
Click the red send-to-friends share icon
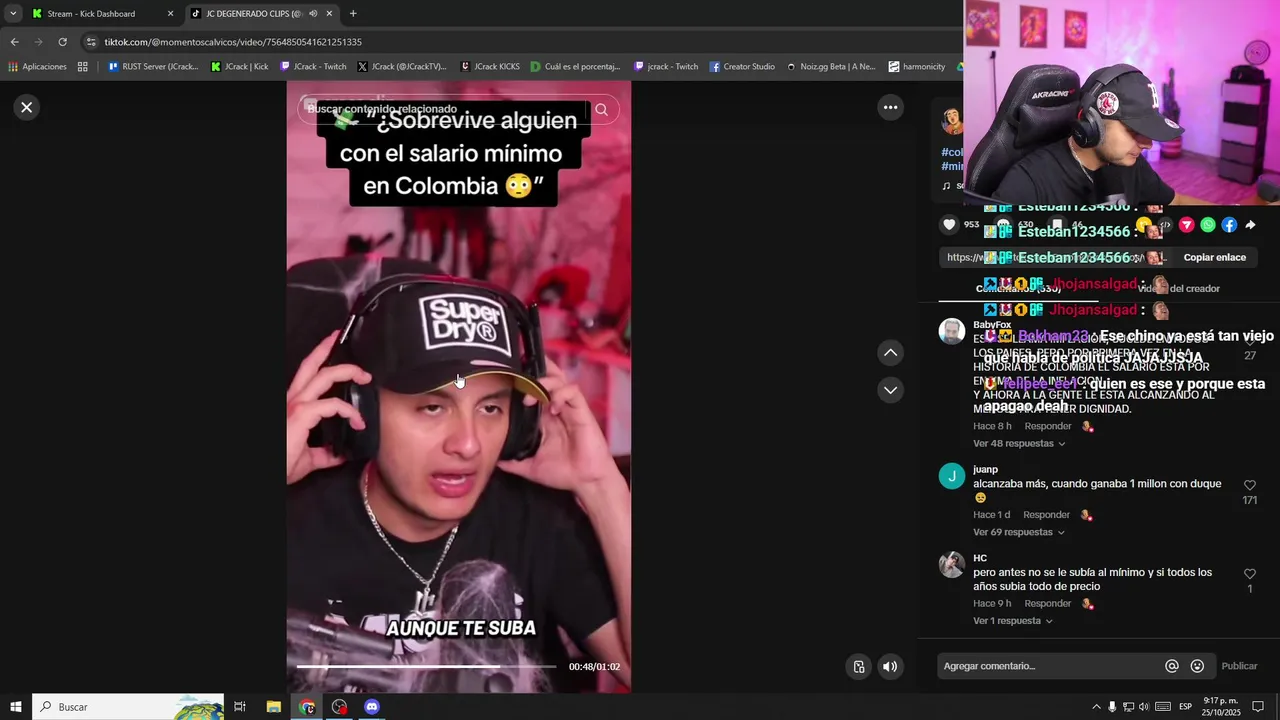(1186, 225)
